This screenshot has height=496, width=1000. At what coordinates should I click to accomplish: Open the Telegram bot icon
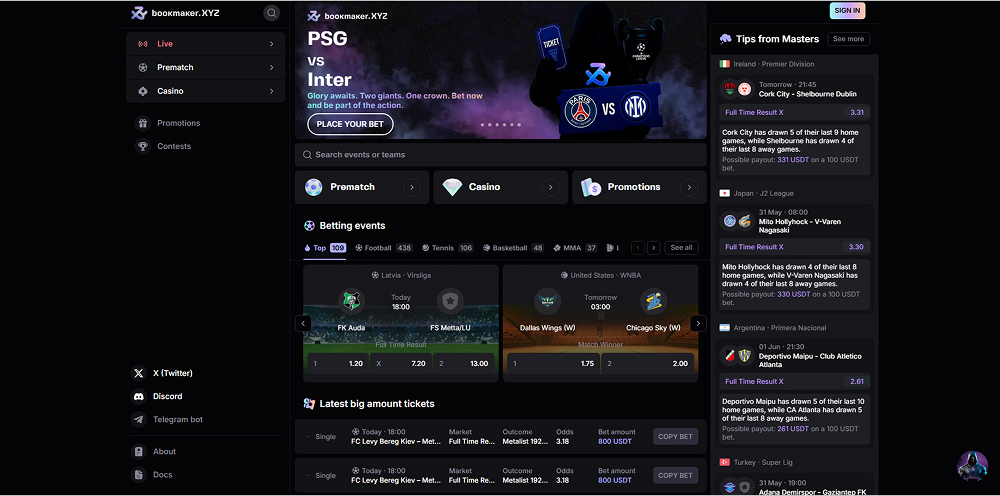pos(138,419)
